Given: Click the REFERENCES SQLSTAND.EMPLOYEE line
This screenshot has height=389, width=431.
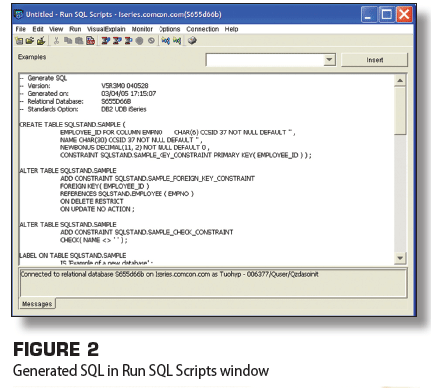Looking at the screenshot, I should point(127,194).
